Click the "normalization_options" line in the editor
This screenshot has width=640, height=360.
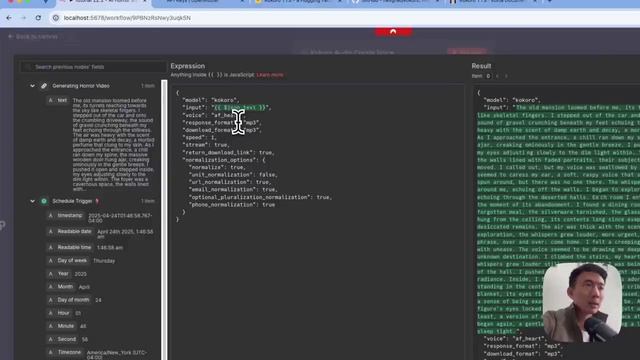click(x=224, y=160)
